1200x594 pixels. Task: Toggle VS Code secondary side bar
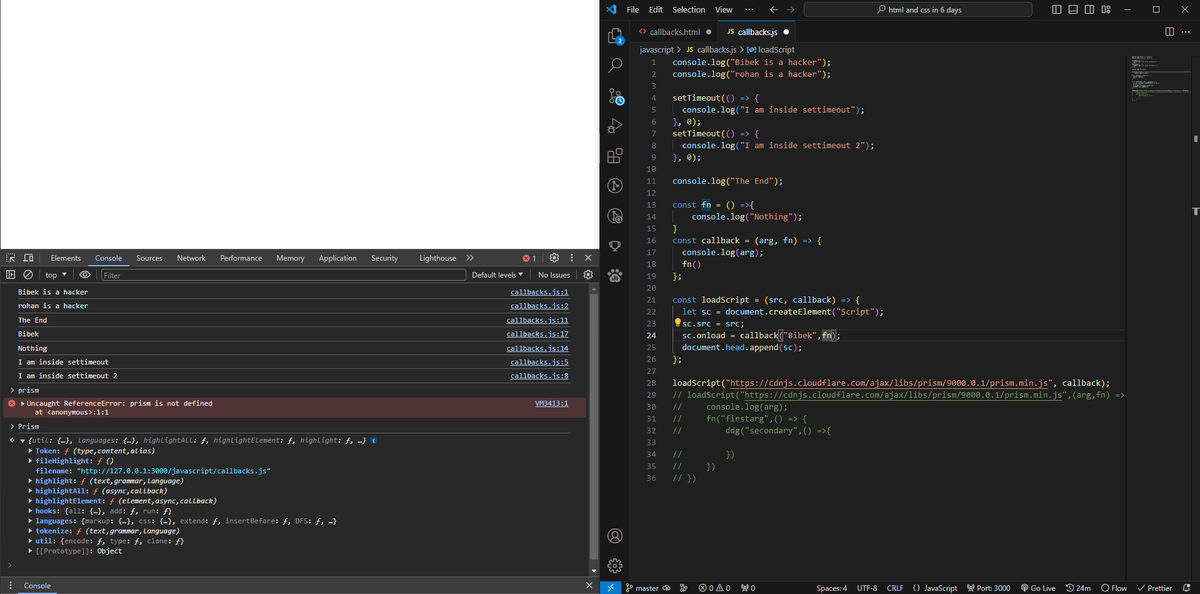pyautogui.click(x=1090, y=9)
